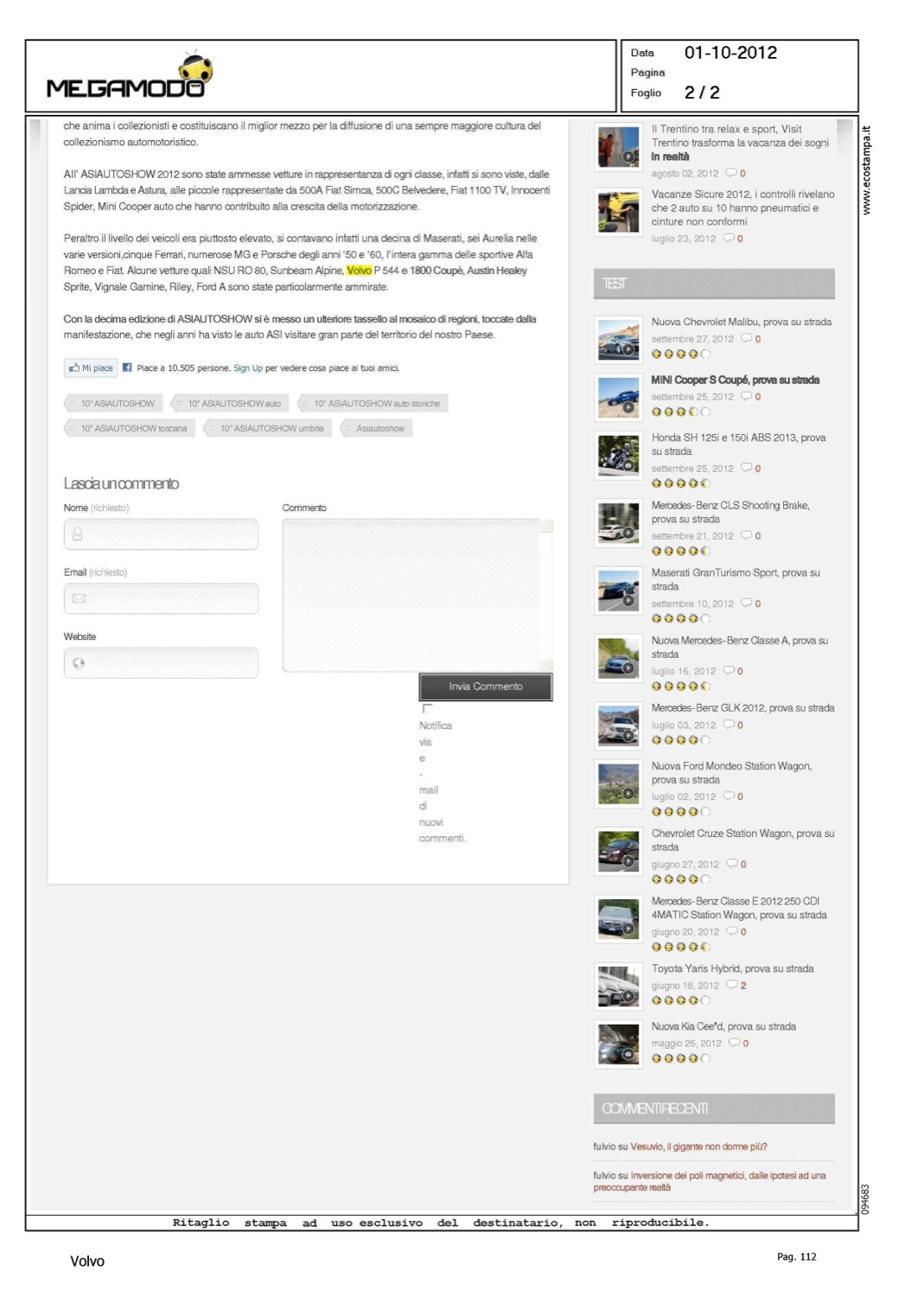
Task: Open the 10° ASIAUTOSHOW auto storiche tag
Action: pos(376,404)
